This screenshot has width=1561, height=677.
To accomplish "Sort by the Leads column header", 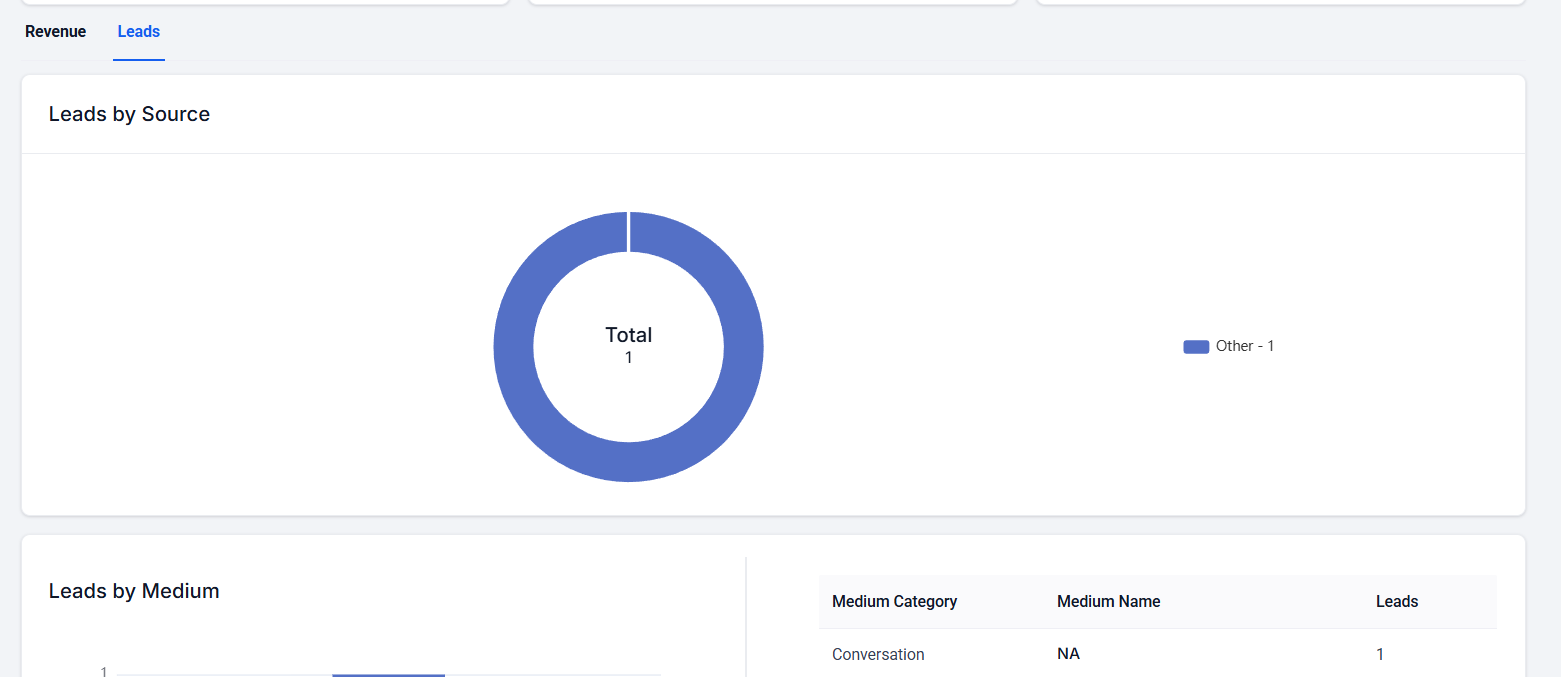I will [1396, 601].
